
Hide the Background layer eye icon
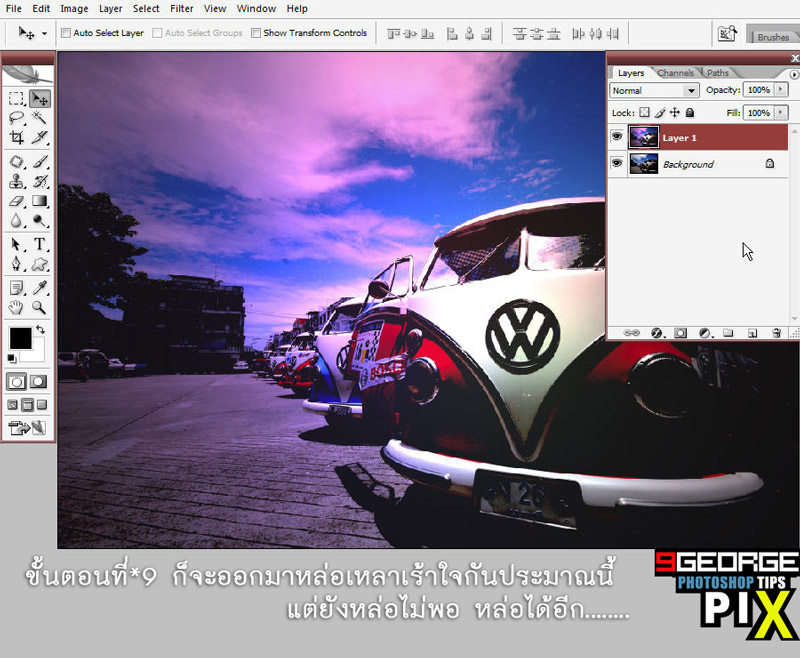point(617,163)
